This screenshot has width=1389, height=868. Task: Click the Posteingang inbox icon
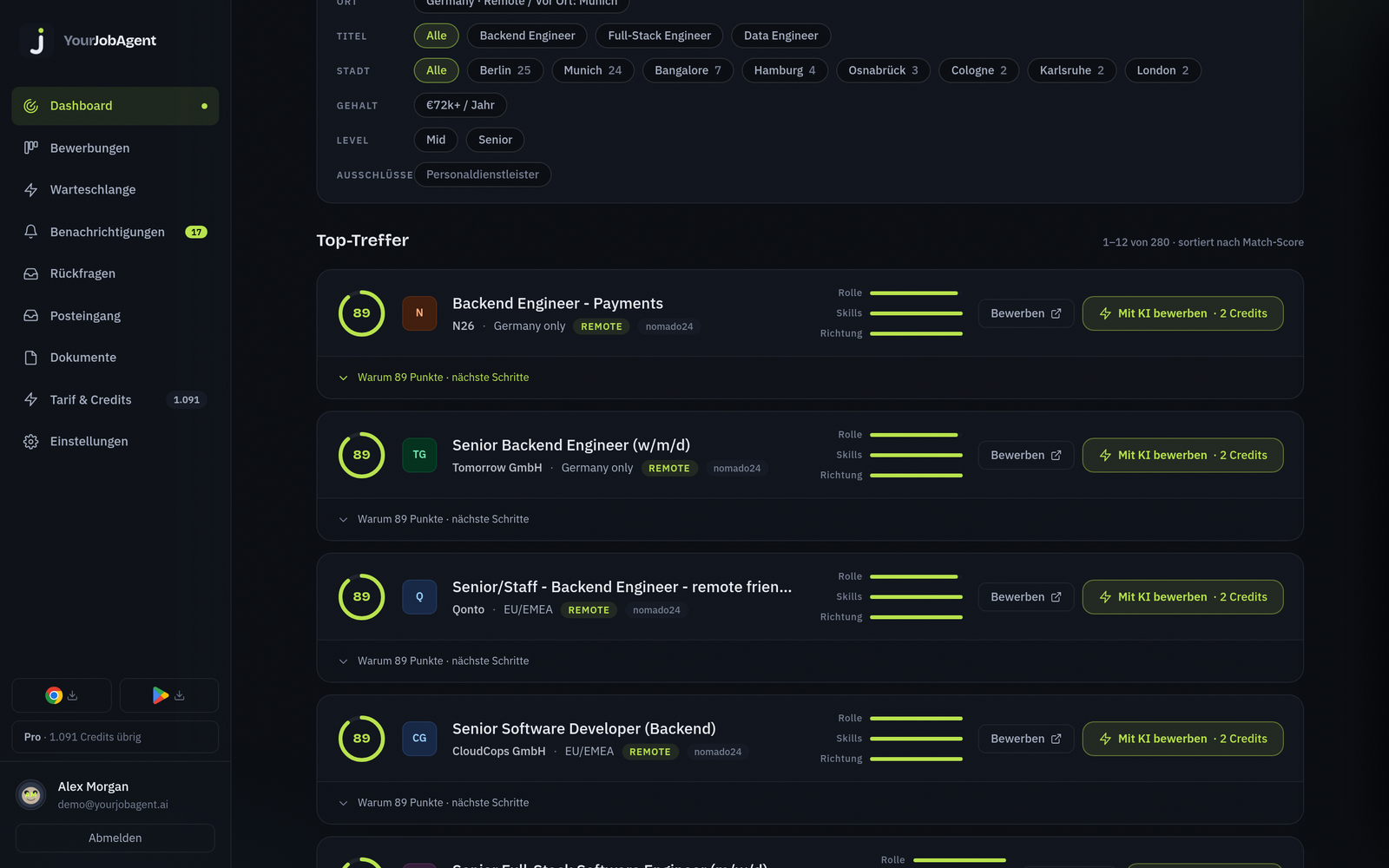coord(31,316)
